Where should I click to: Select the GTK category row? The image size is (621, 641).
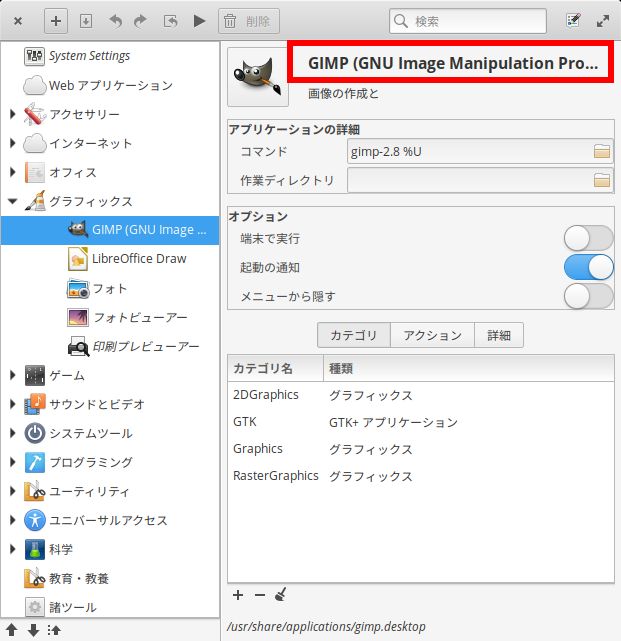(x=421, y=422)
